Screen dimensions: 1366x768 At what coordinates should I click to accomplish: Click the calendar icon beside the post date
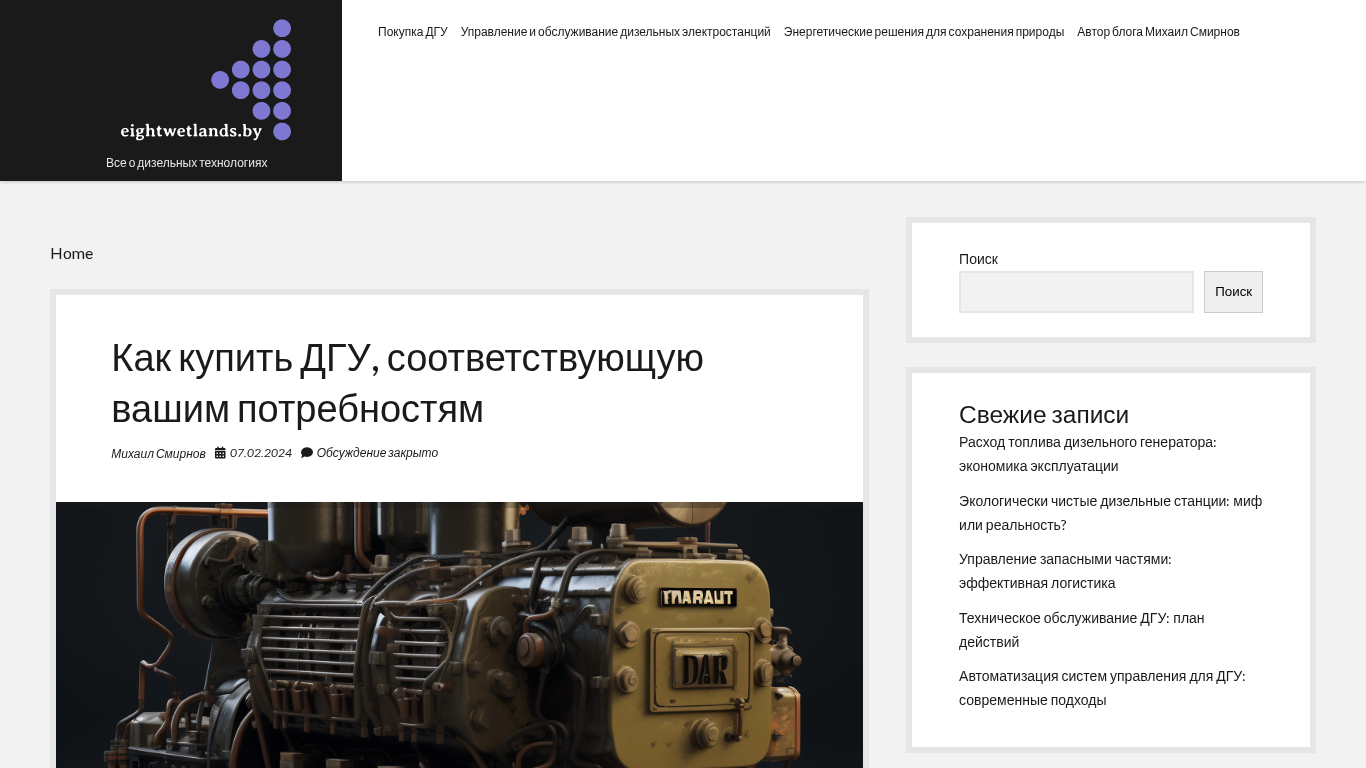[x=220, y=453]
